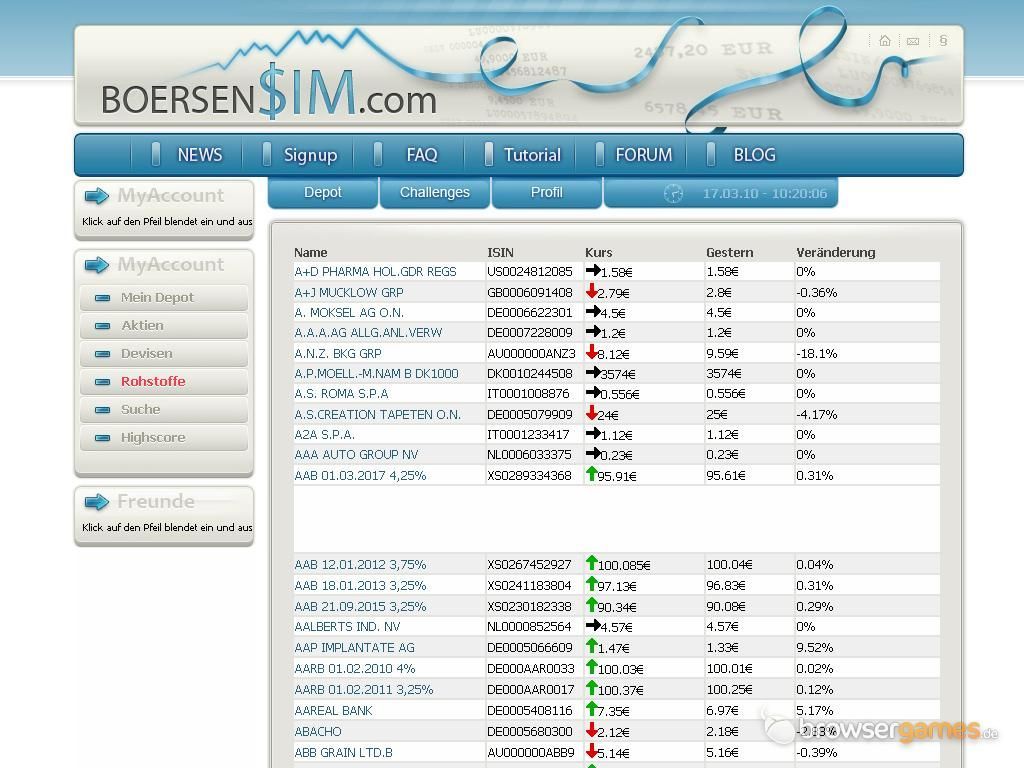The height and width of the screenshot is (768, 1024).
Task: Open bond AARB 01.02.2011 3,25%
Action: [364, 690]
